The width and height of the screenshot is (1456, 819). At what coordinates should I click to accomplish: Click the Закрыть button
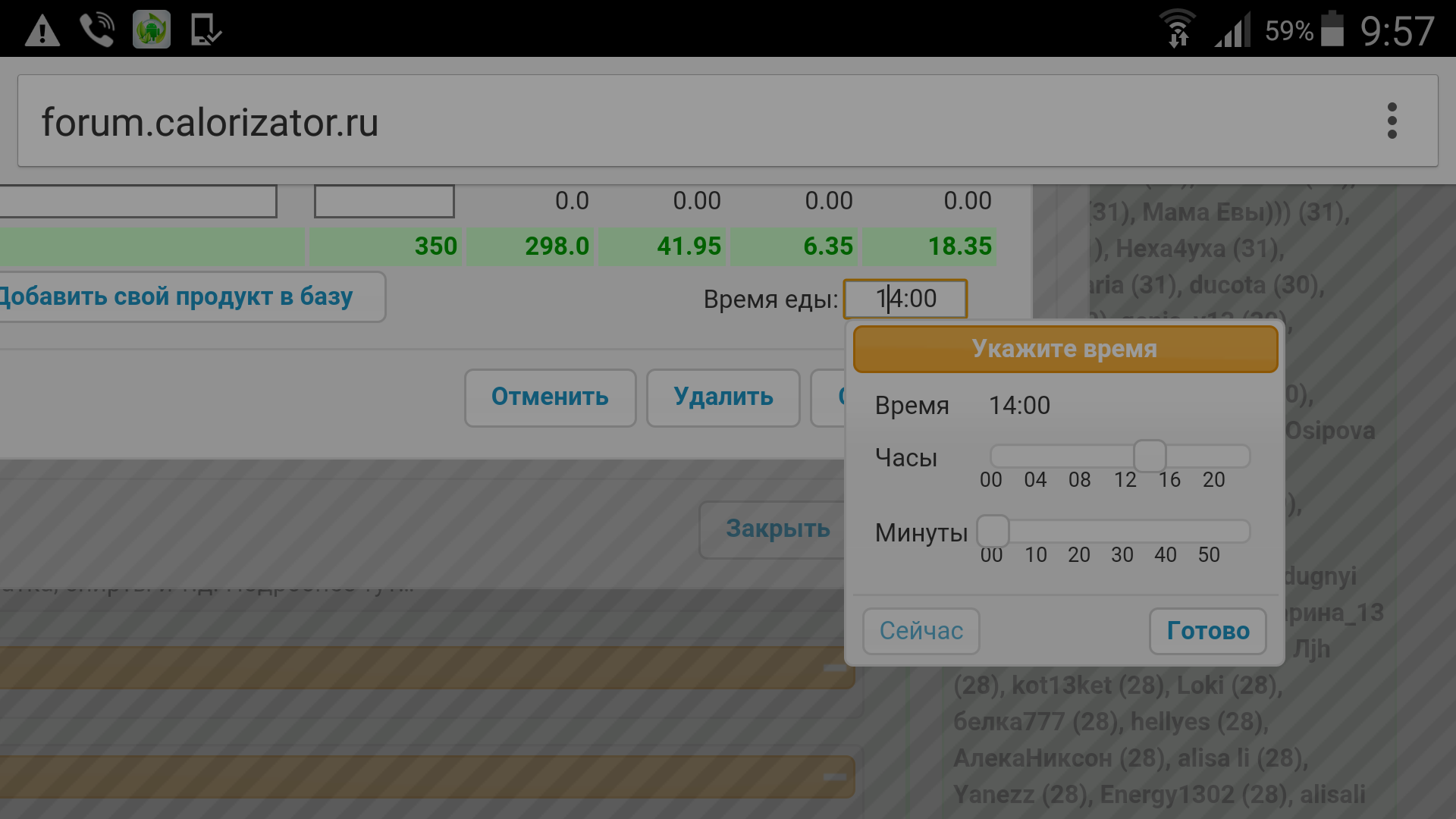[777, 529]
